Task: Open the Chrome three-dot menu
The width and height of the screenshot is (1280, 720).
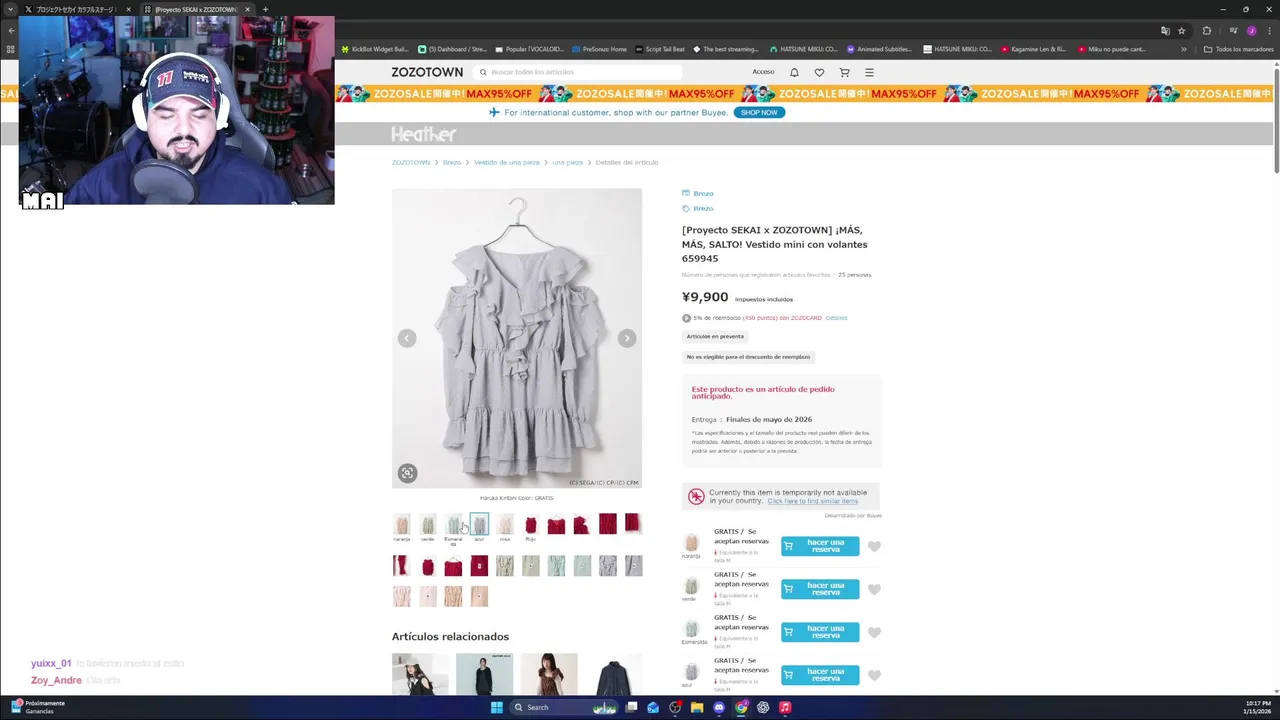Action: tap(1268, 30)
